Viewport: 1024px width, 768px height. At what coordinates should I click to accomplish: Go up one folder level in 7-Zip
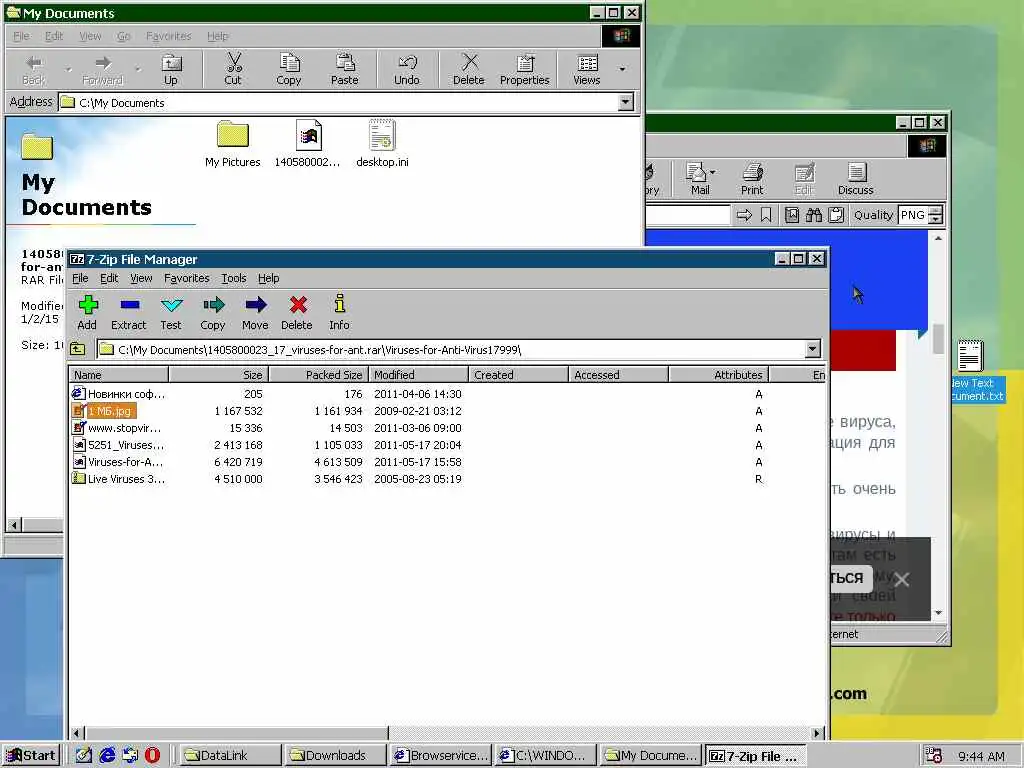point(78,349)
